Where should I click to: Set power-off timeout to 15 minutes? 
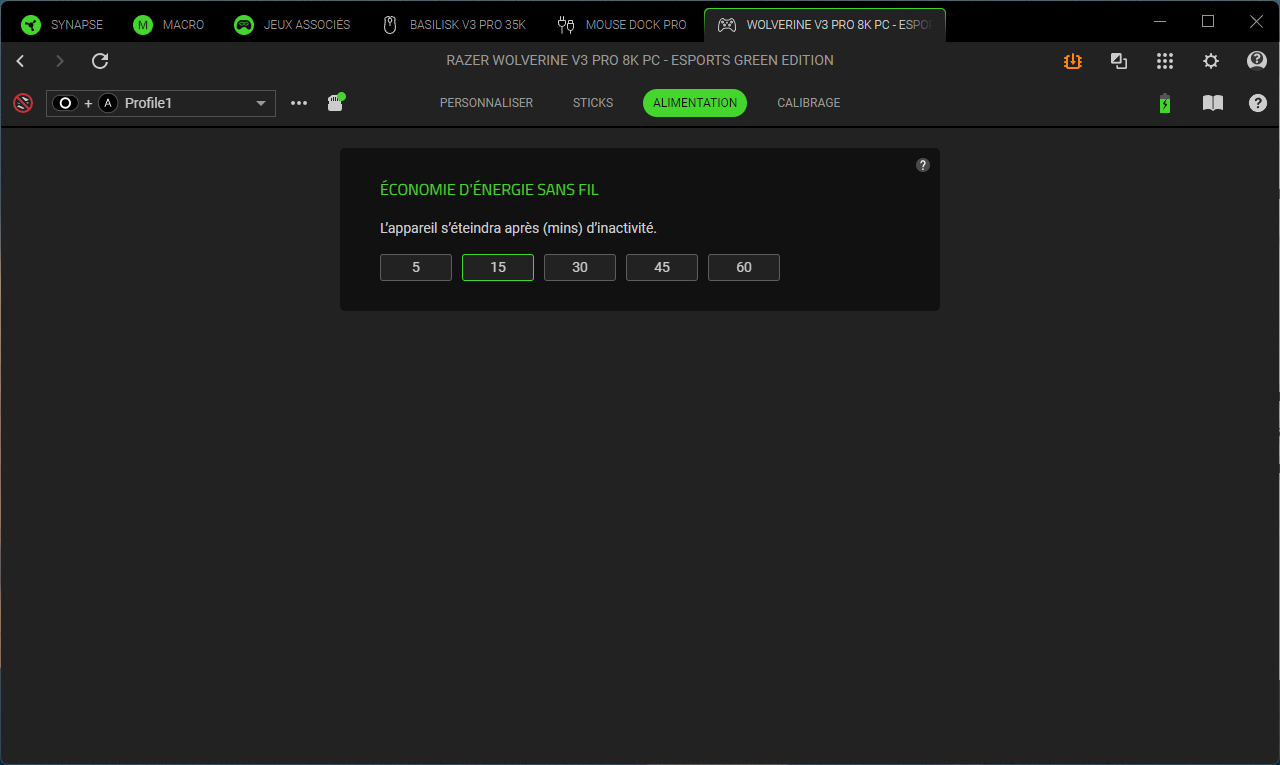coord(498,268)
